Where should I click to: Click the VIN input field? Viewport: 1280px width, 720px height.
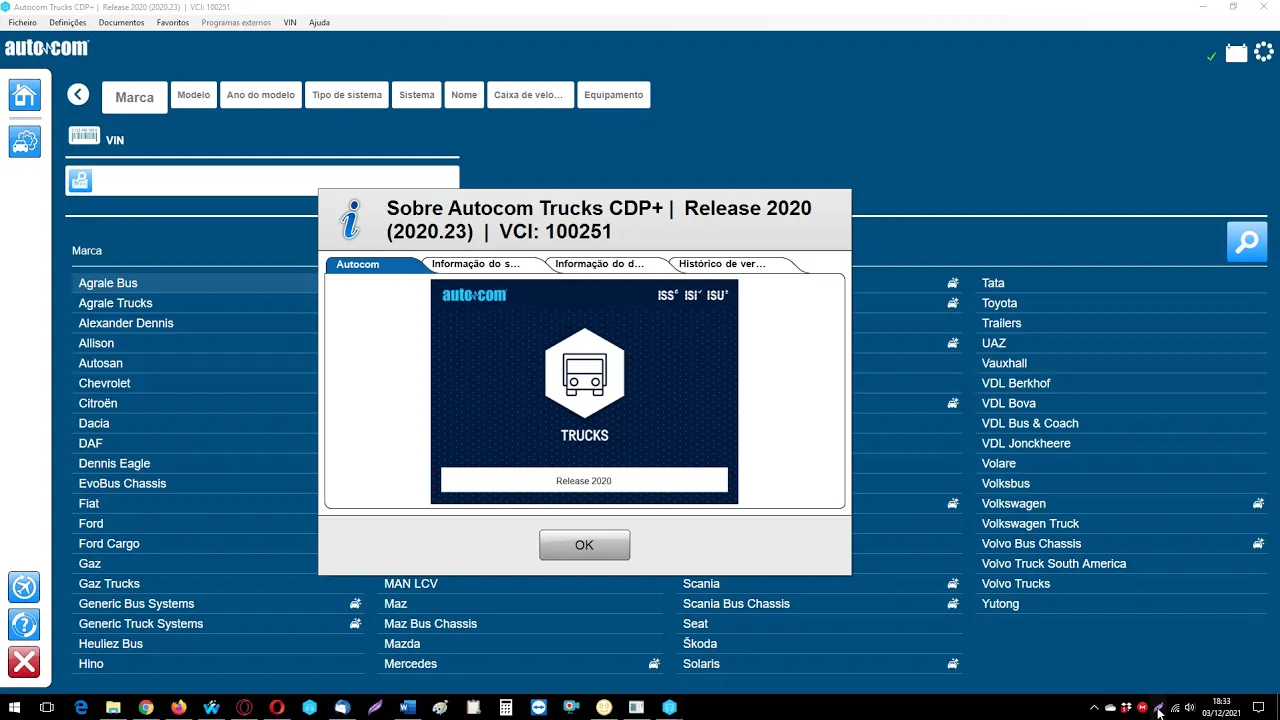tap(262, 180)
